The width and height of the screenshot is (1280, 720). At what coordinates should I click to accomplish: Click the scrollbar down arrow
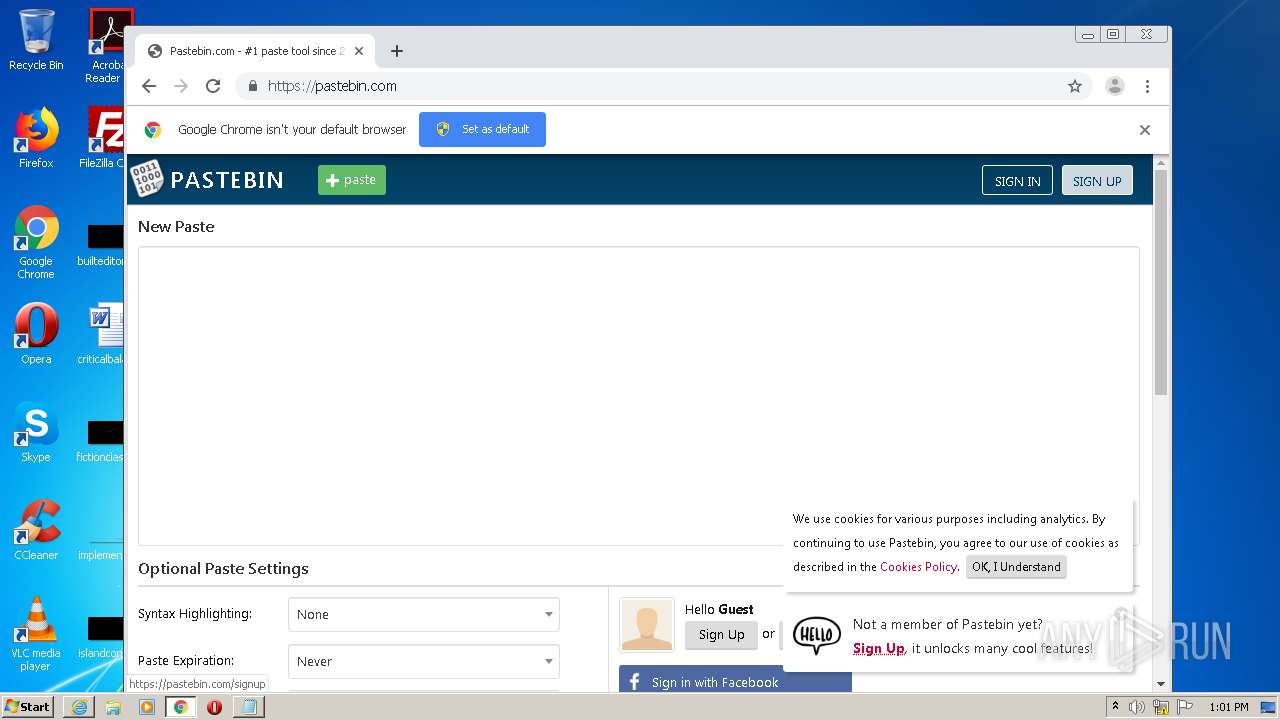coord(1161,684)
